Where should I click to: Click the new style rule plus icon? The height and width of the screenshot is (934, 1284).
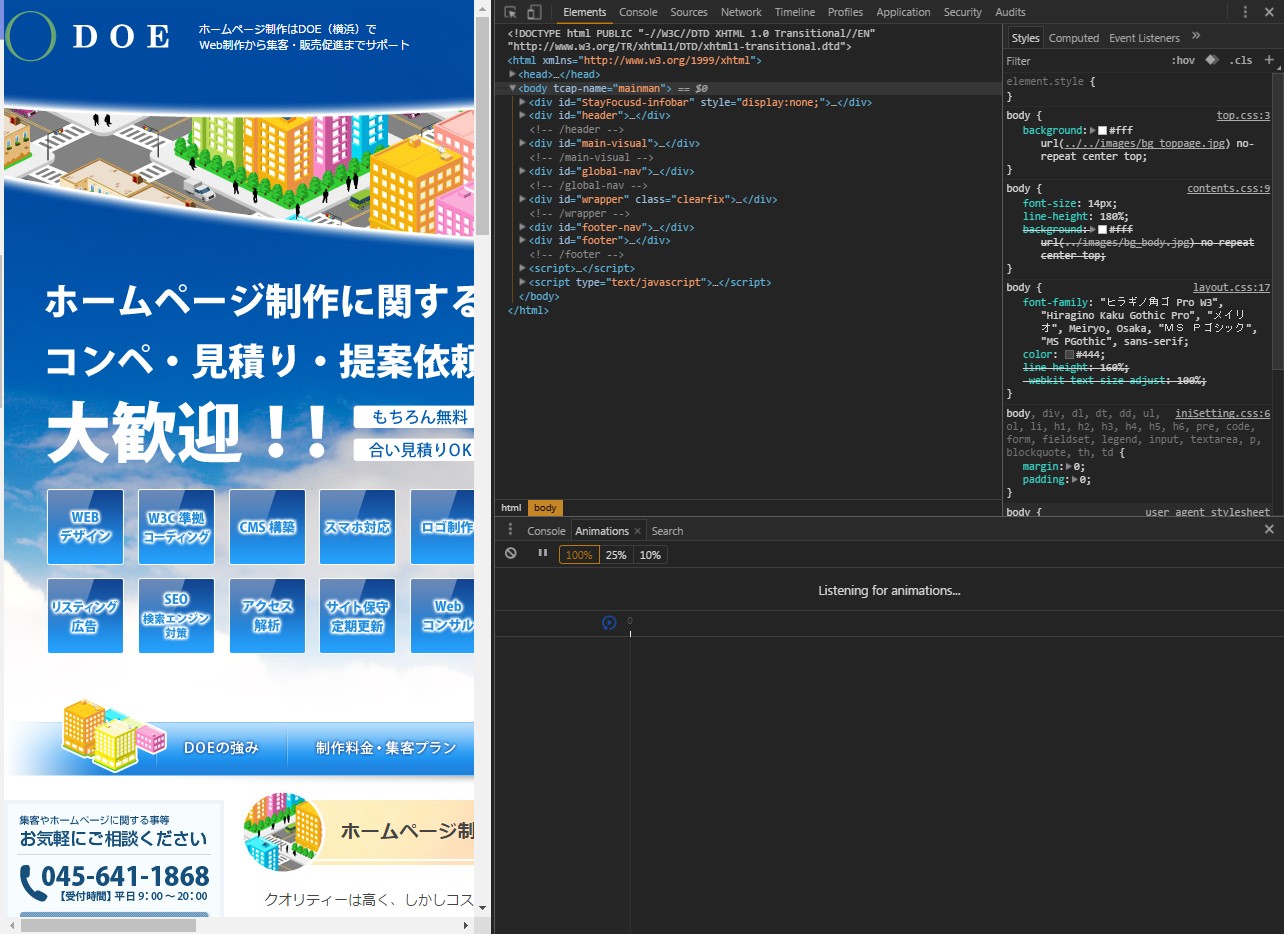tap(1269, 60)
